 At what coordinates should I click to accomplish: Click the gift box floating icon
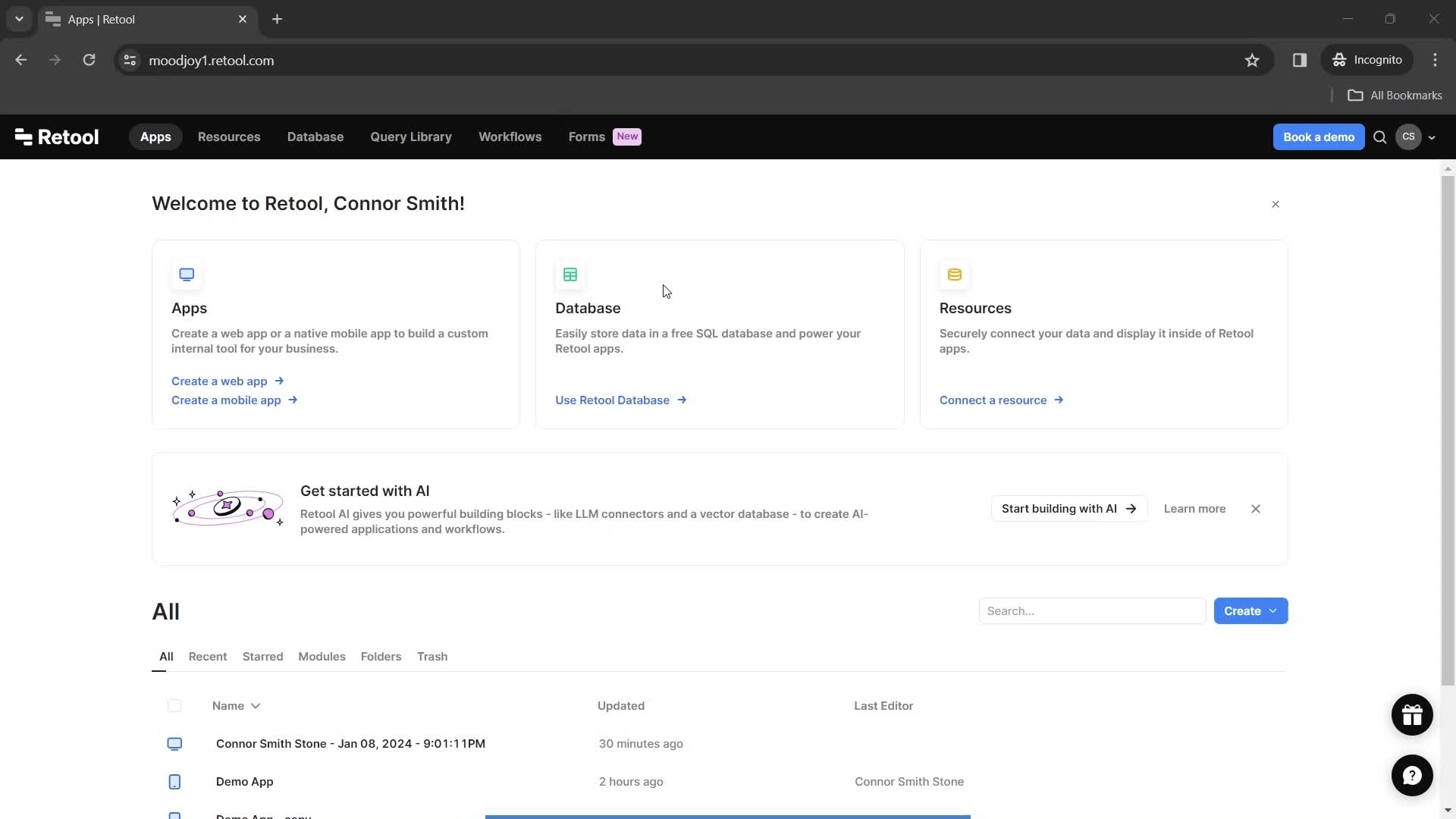pos(1411,713)
